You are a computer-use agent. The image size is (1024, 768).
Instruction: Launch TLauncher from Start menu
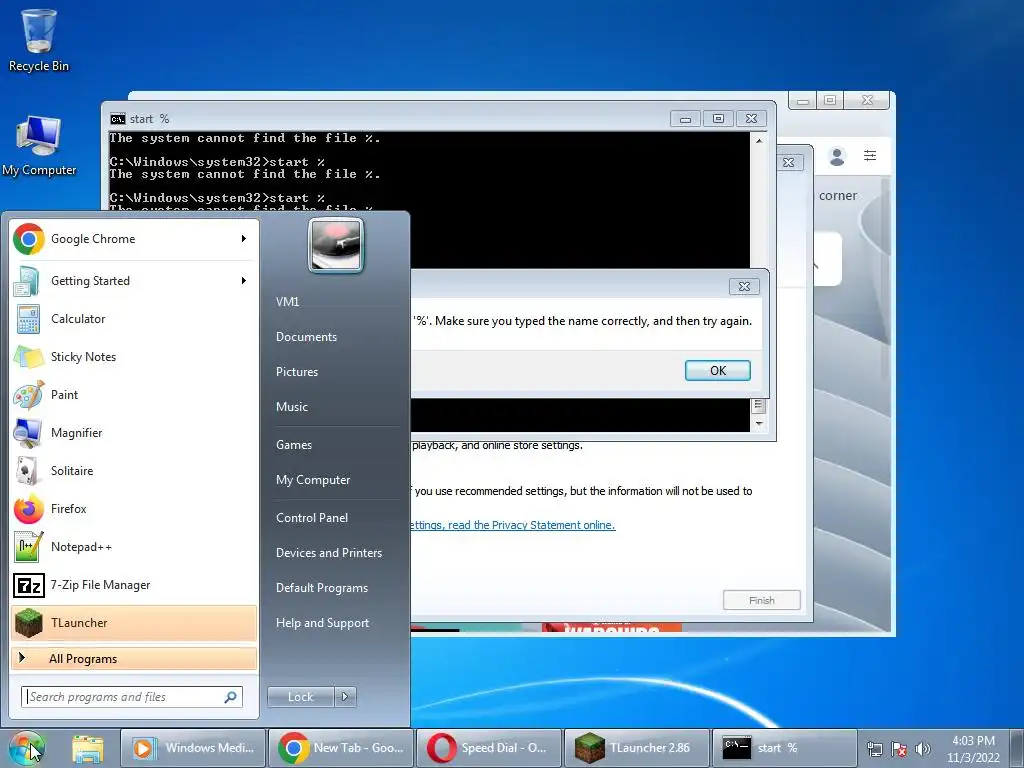pyautogui.click(x=134, y=622)
